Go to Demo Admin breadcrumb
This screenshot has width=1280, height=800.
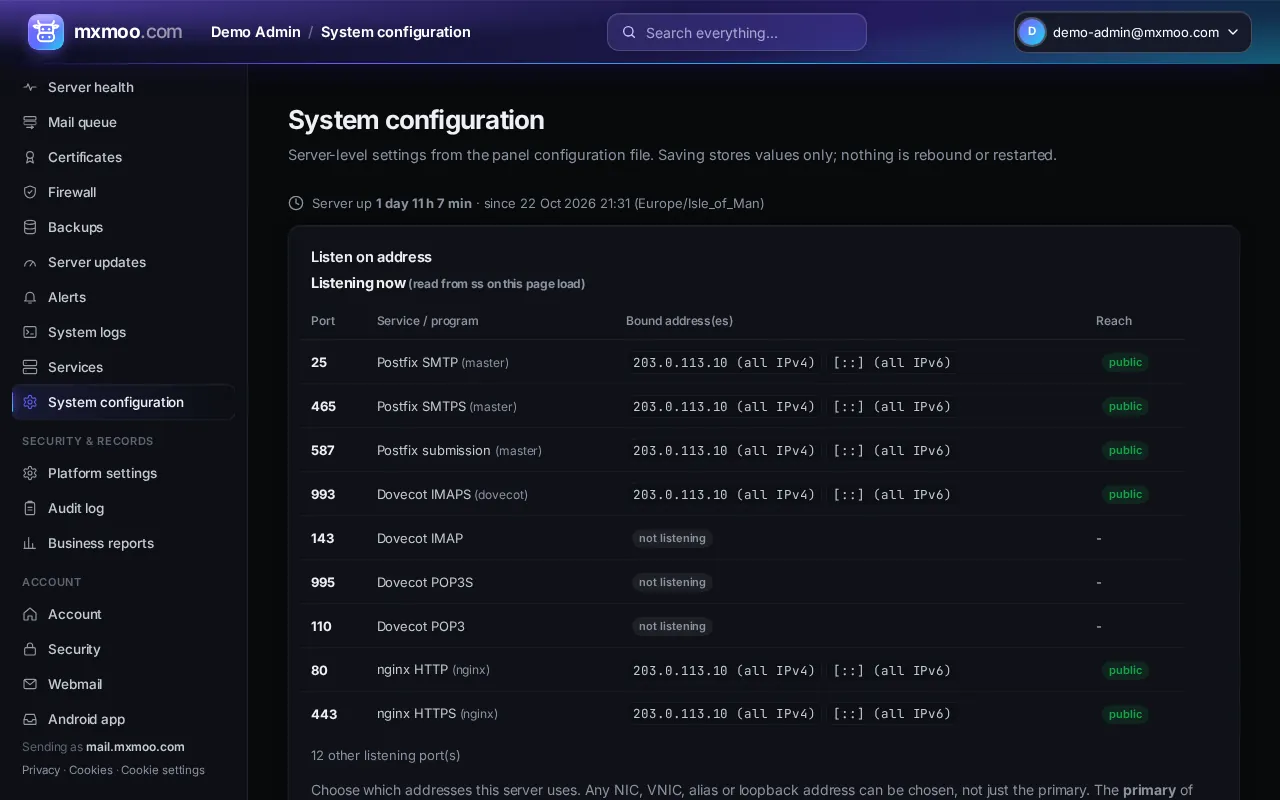point(256,32)
